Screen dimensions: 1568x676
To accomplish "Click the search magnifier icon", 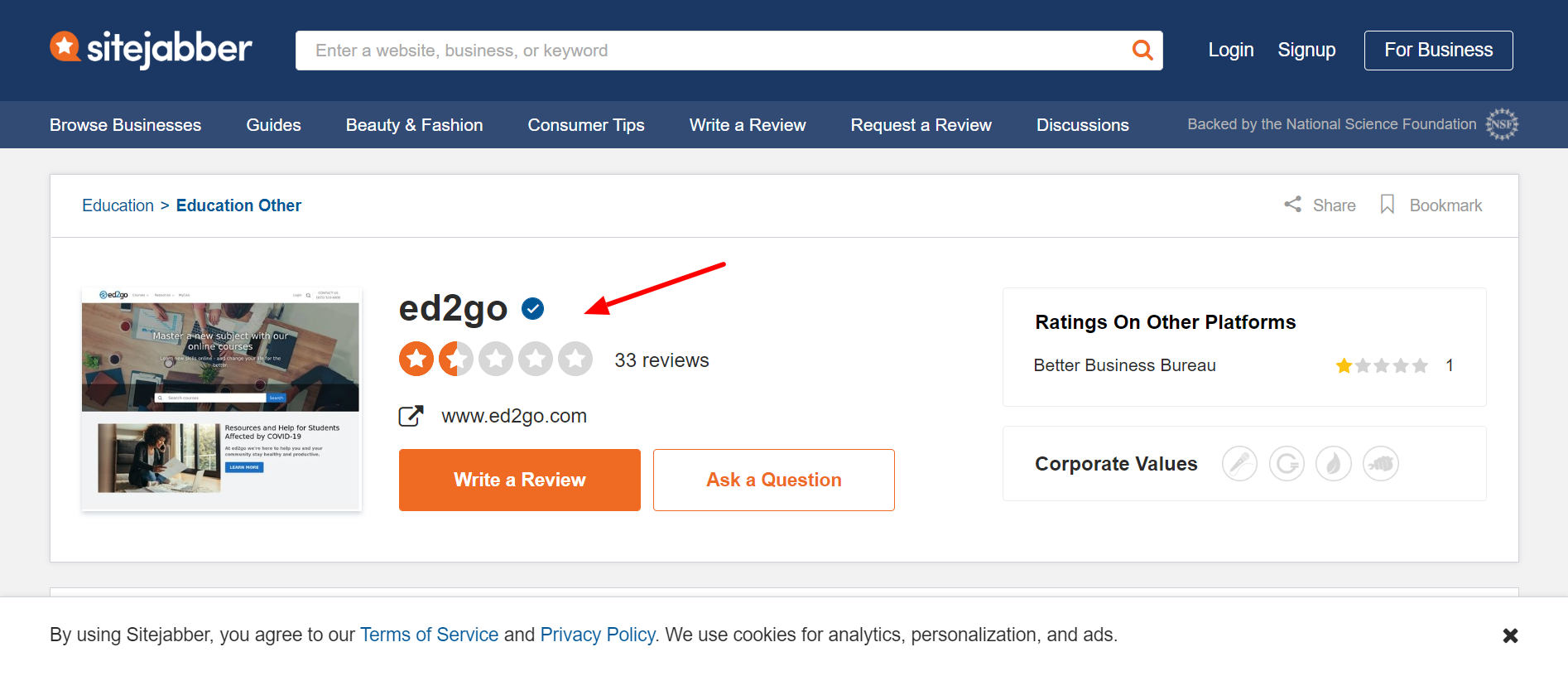I will [1142, 50].
